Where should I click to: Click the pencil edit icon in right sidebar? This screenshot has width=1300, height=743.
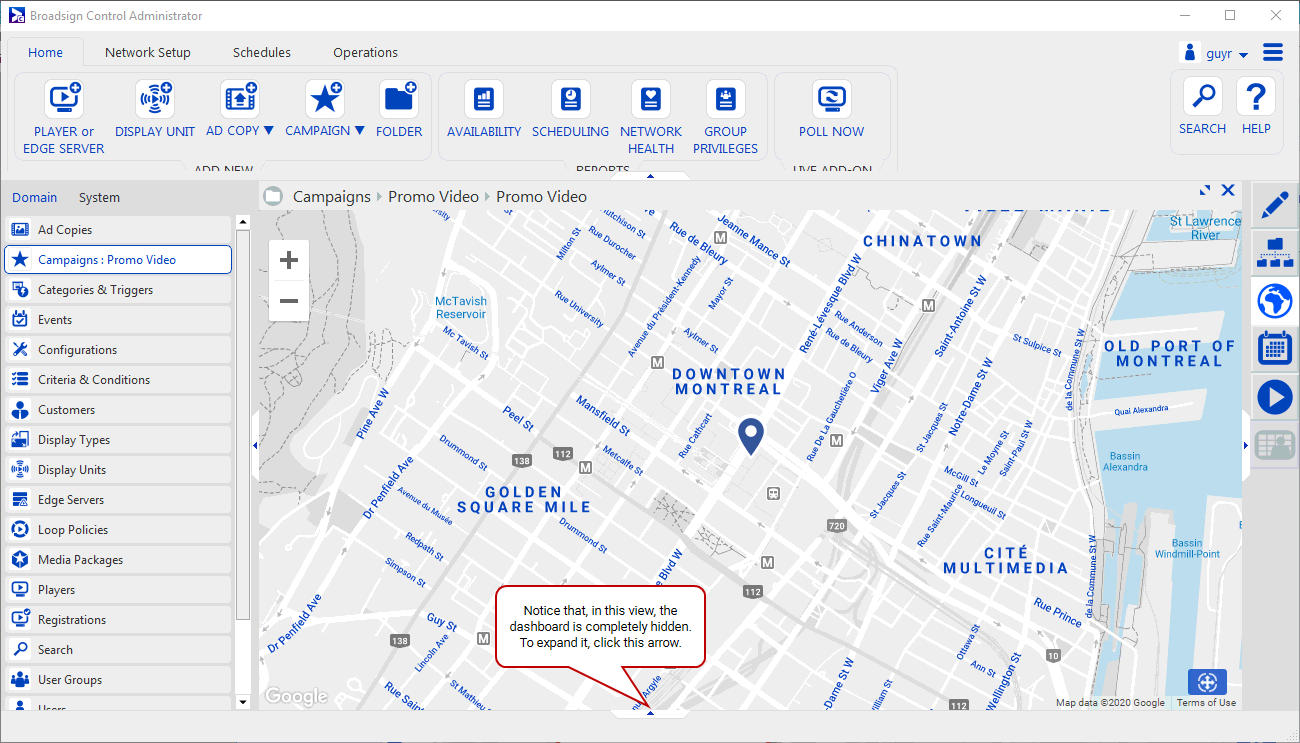click(1274, 205)
